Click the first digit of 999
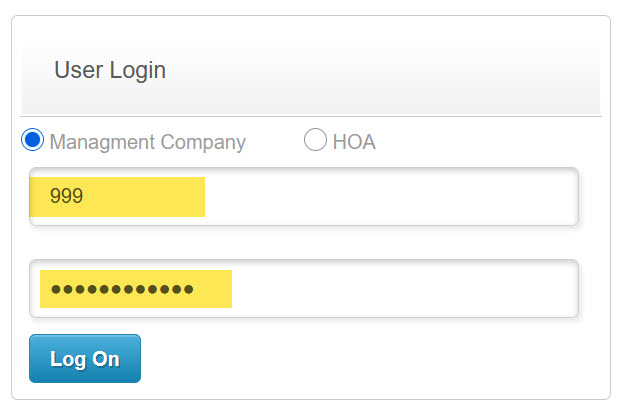Image resolution: width=622 pixels, height=411 pixels. [x=55, y=197]
